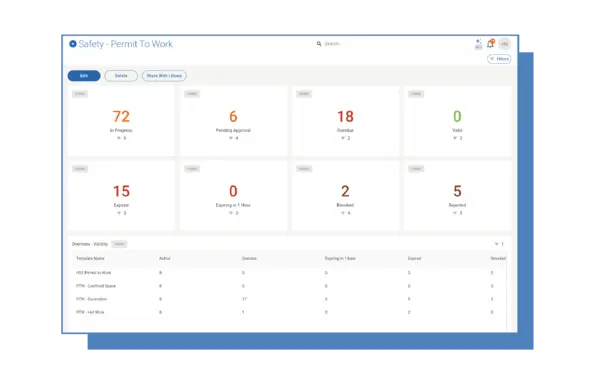Click the Share With Library button
This screenshot has width=600, height=373.
pyautogui.click(x=164, y=76)
